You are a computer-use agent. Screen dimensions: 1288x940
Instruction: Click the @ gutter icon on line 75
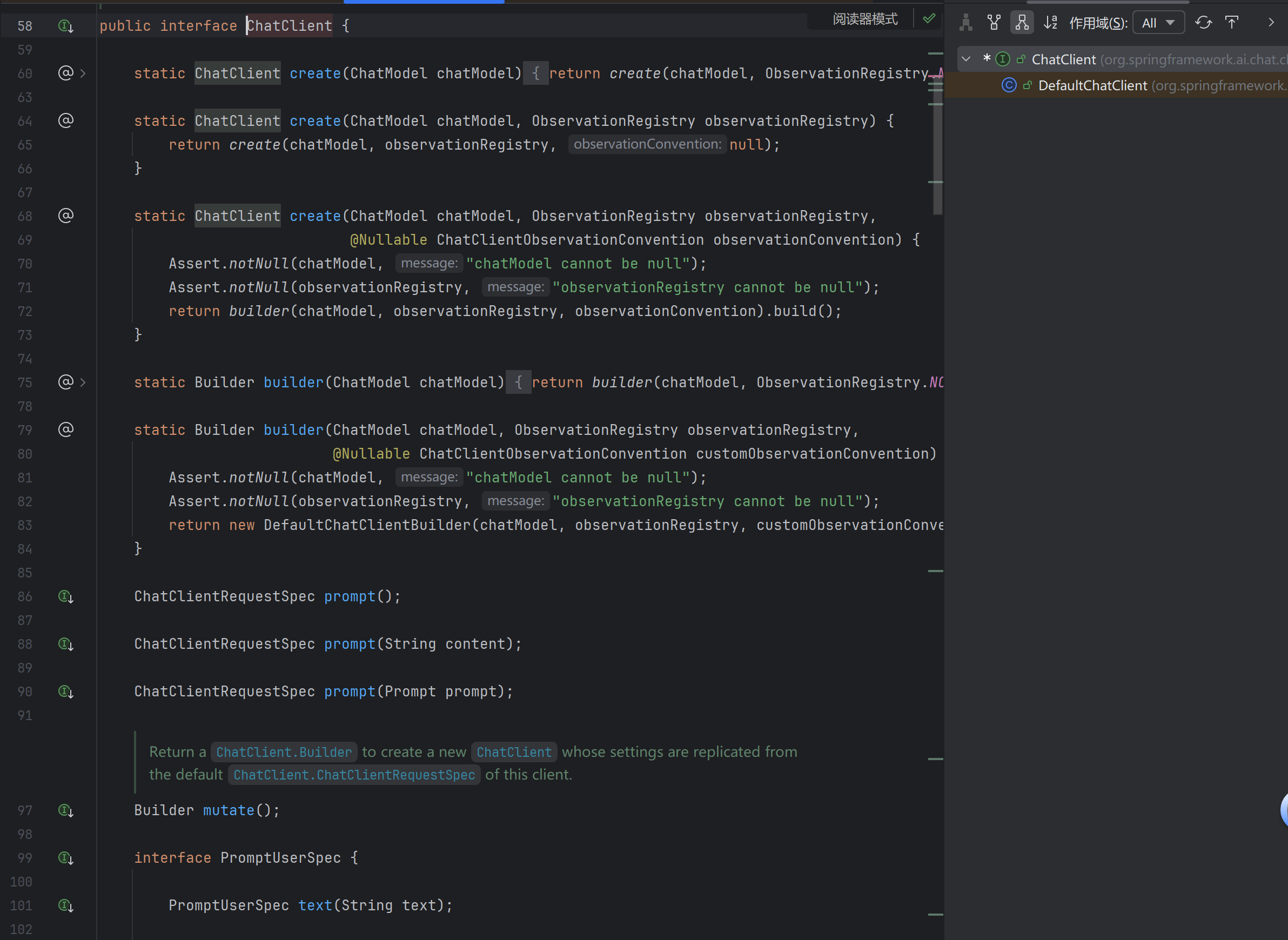coord(66,382)
